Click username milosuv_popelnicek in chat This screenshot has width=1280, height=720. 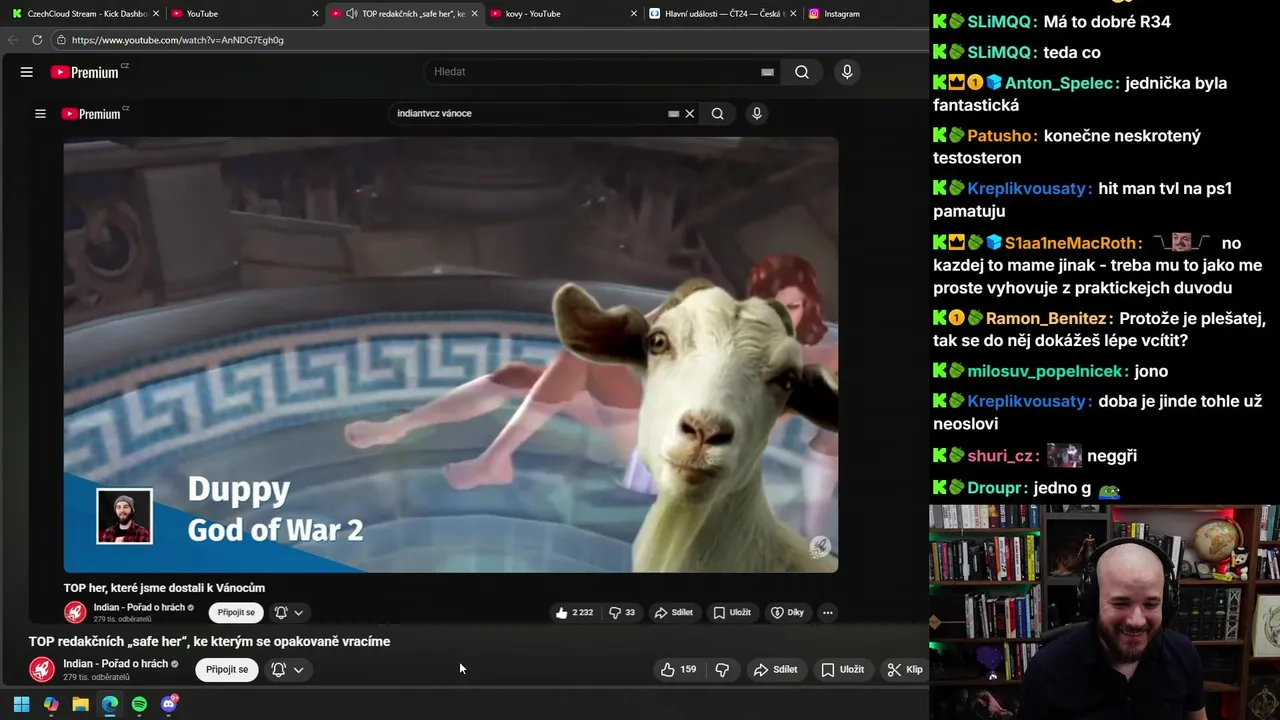(x=1046, y=372)
